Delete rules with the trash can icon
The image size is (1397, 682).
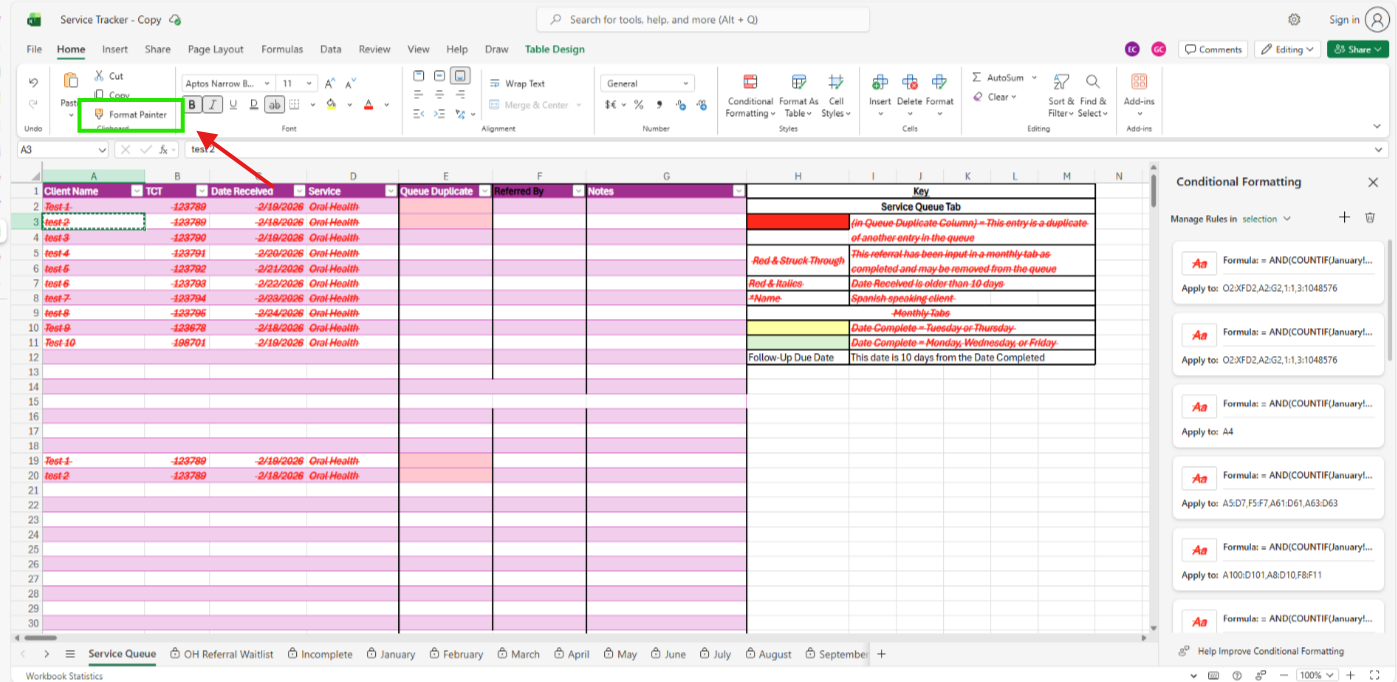pos(1370,217)
